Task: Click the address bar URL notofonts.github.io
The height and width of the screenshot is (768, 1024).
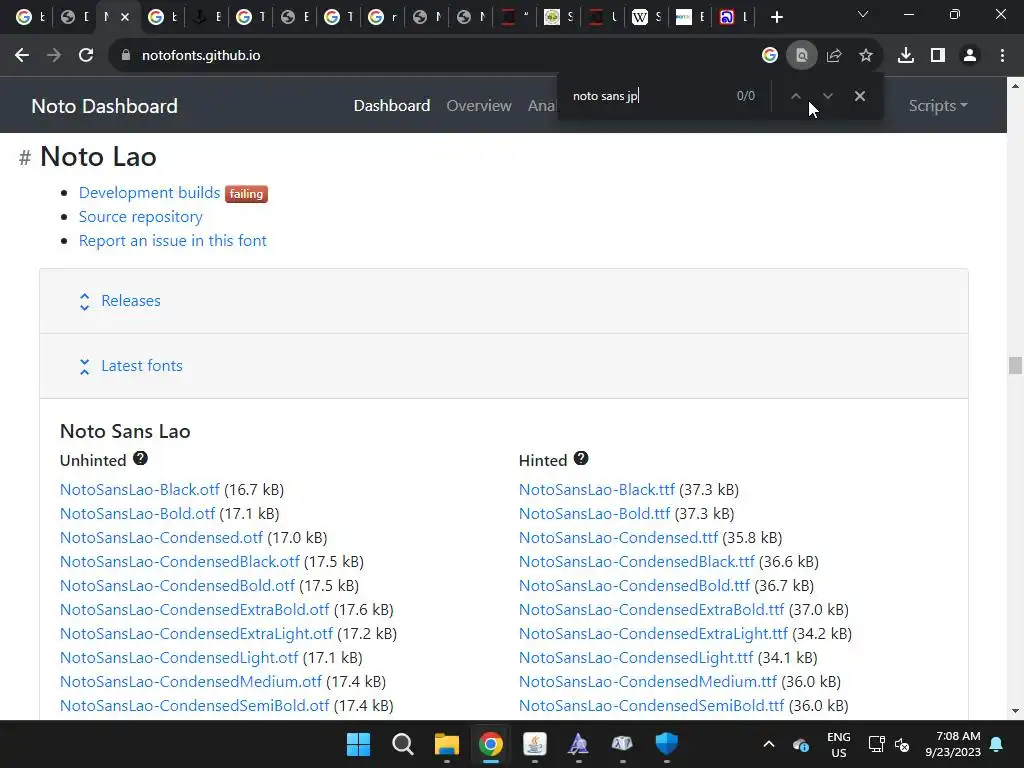Action: 201,56
